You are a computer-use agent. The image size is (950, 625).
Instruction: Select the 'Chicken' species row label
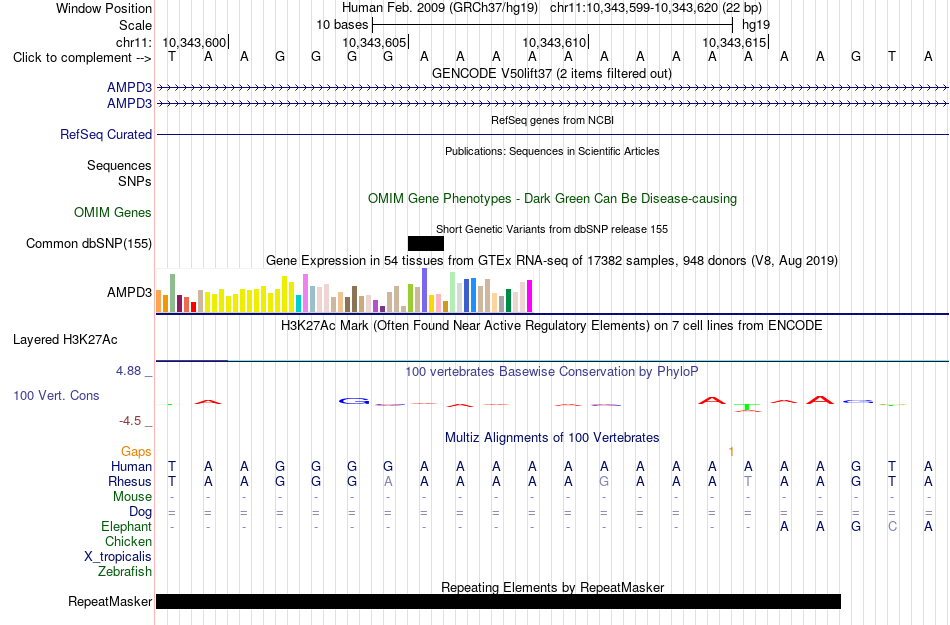pyautogui.click(x=128, y=541)
